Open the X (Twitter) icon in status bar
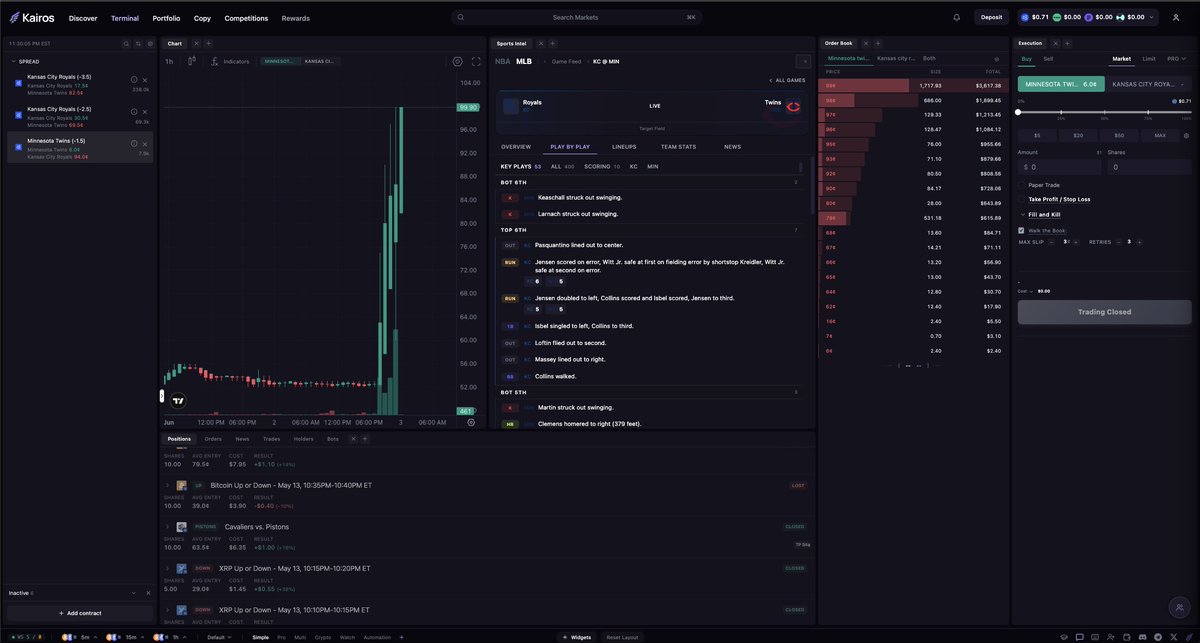This screenshot has height=643, width=1200. pyautogui.click(x=1174, y=637)
